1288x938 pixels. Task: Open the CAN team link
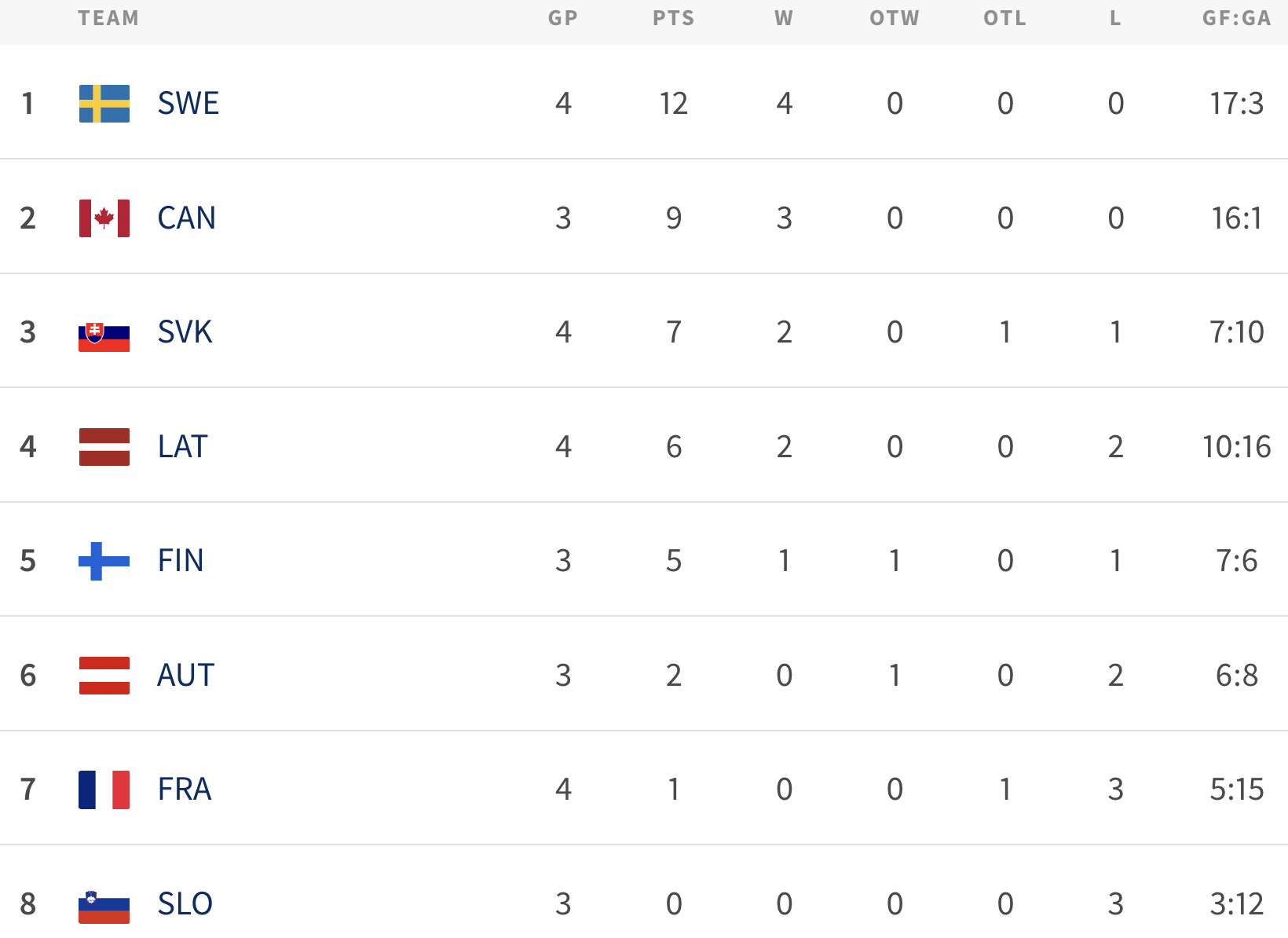(x=186, y=218)
